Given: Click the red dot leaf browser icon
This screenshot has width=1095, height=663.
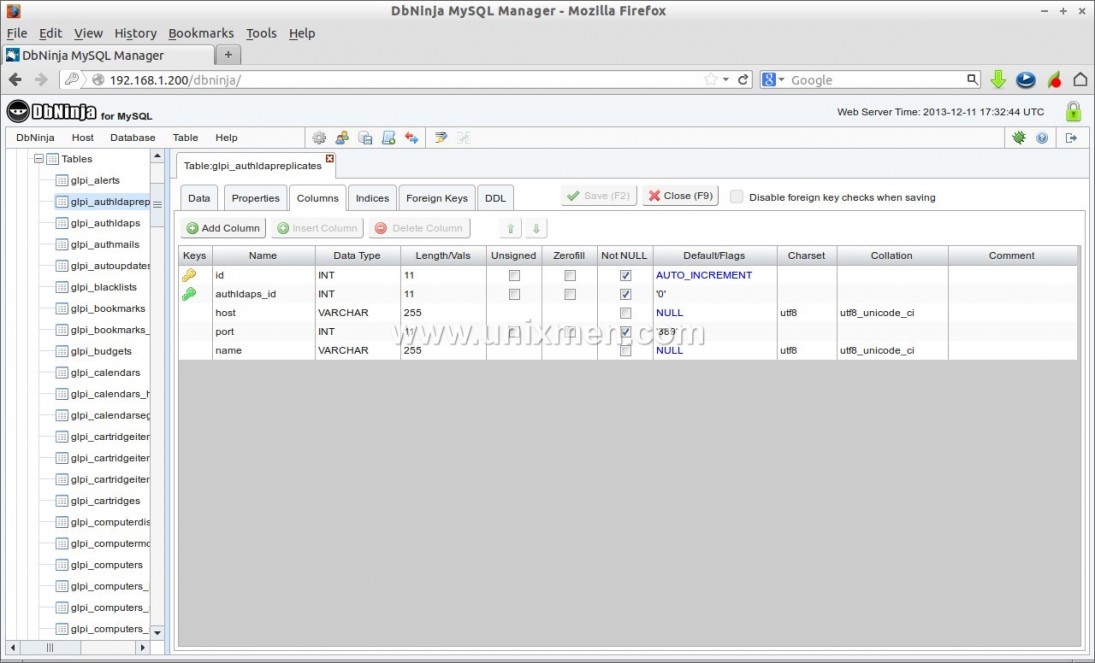Looking at the screenshot, I should (x=1054, y=80).
